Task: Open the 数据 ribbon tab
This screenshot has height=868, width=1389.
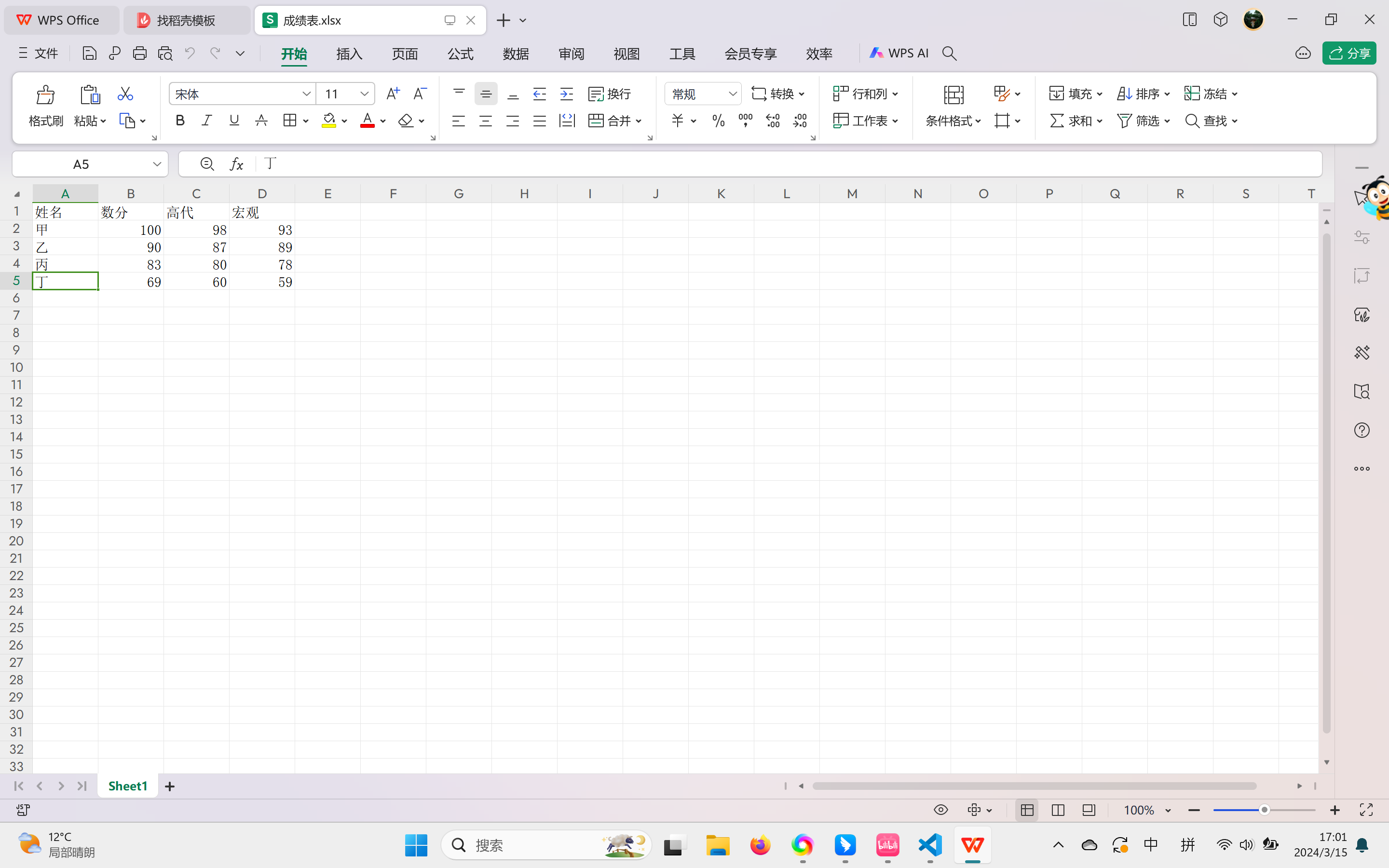Action: (x=516, y=54)
